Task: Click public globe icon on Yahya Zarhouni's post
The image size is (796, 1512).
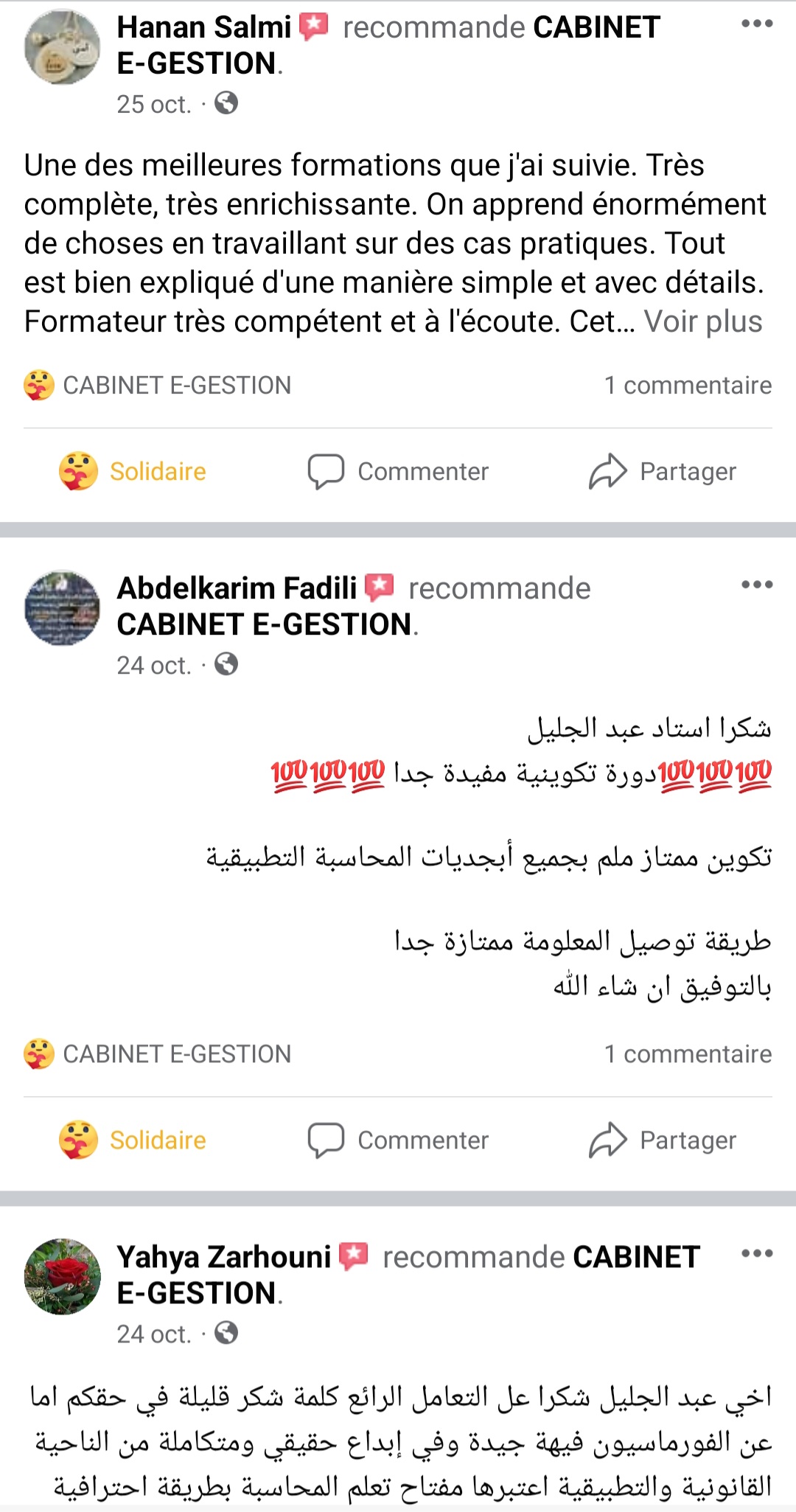Action: [x=226, y=1333]
